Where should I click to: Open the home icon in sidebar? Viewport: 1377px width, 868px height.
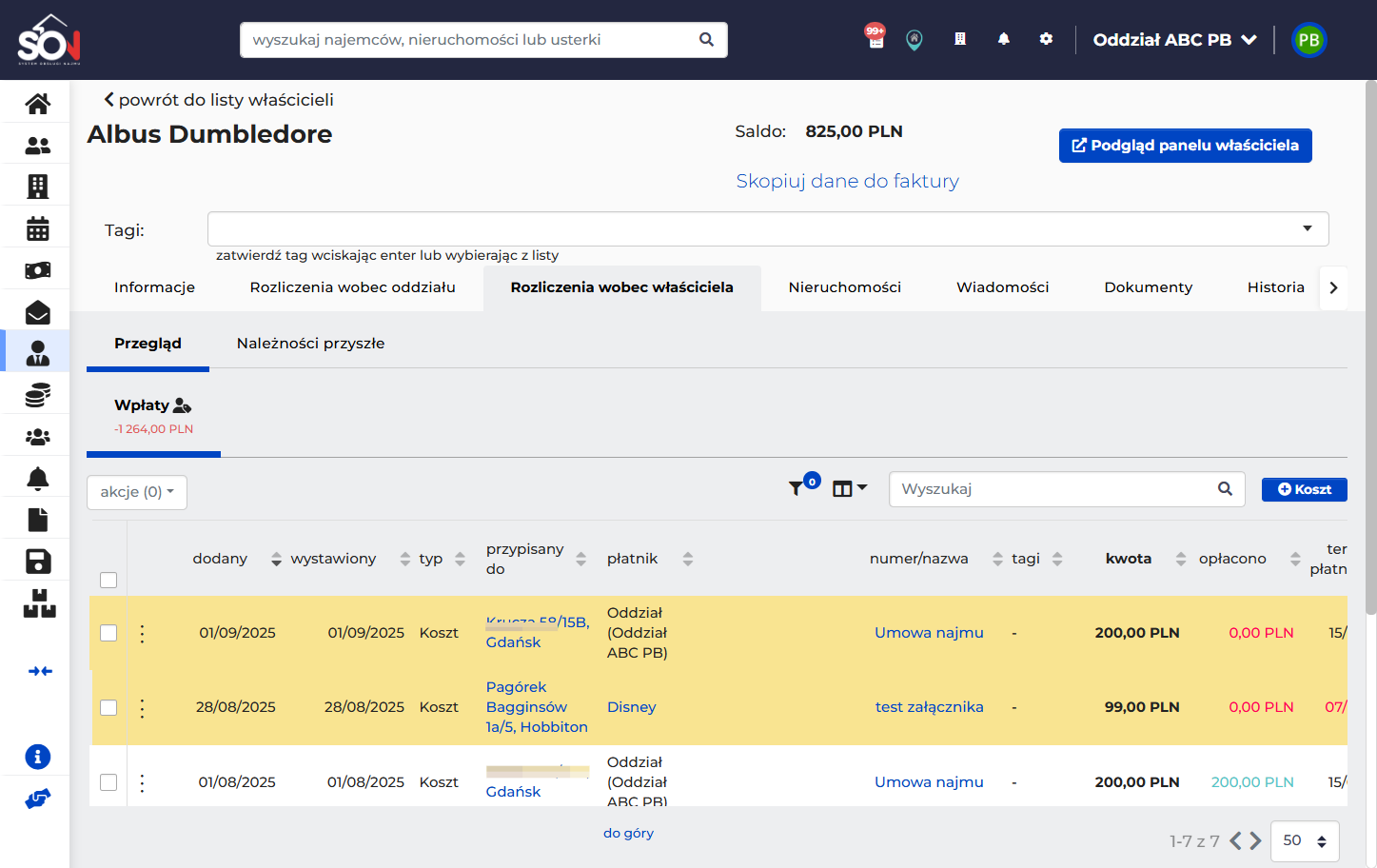(37, 103)
